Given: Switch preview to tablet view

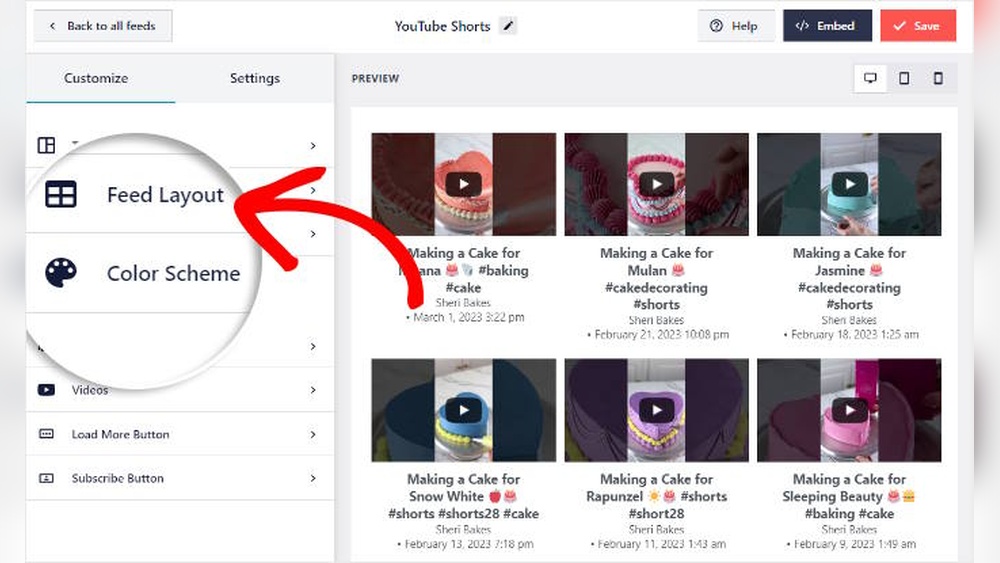Looking at the screenshot, I should (x=904, y=78).
